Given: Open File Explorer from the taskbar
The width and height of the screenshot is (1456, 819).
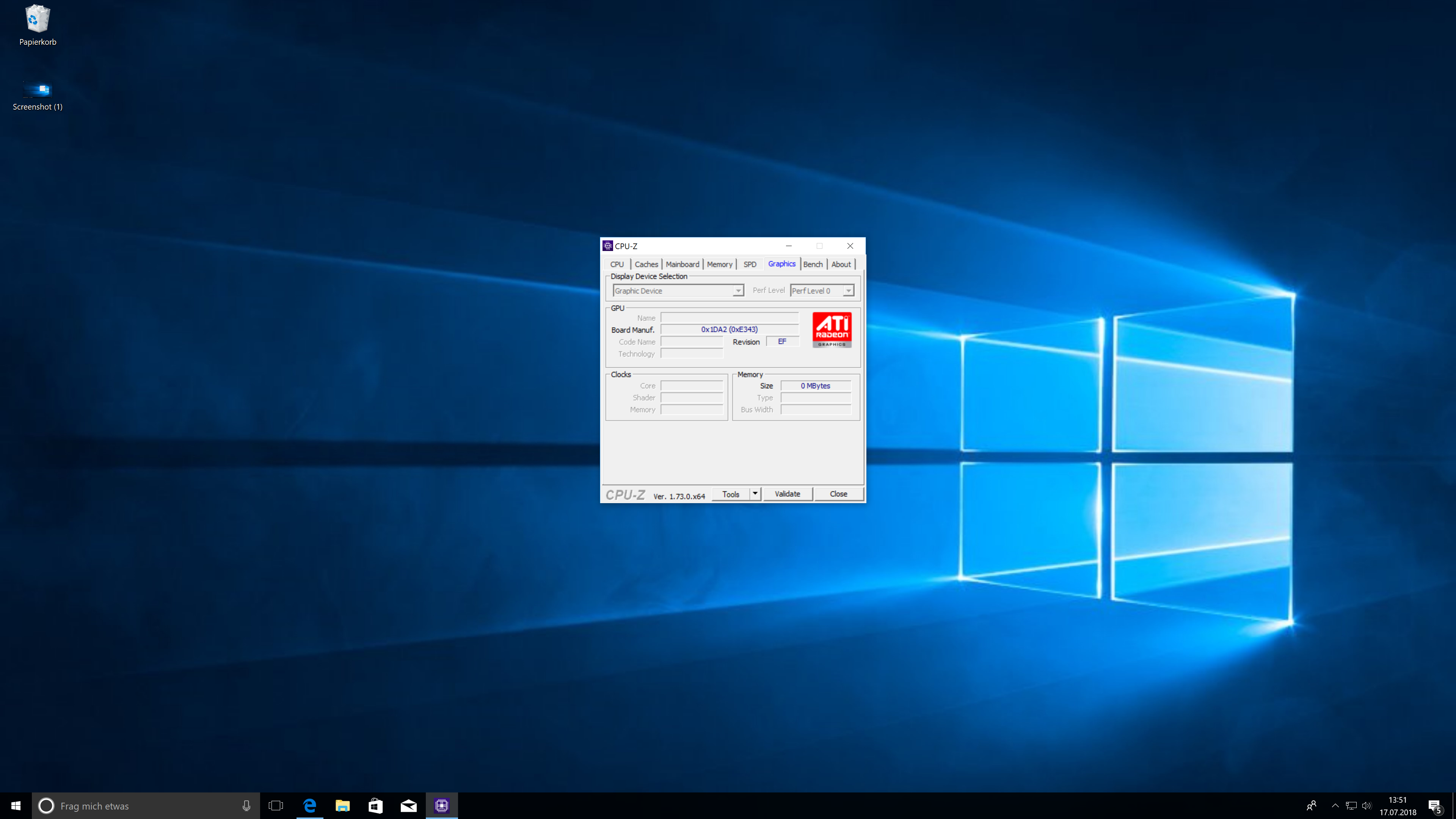Looking at the screenshot, I should (x=342, y=805).
